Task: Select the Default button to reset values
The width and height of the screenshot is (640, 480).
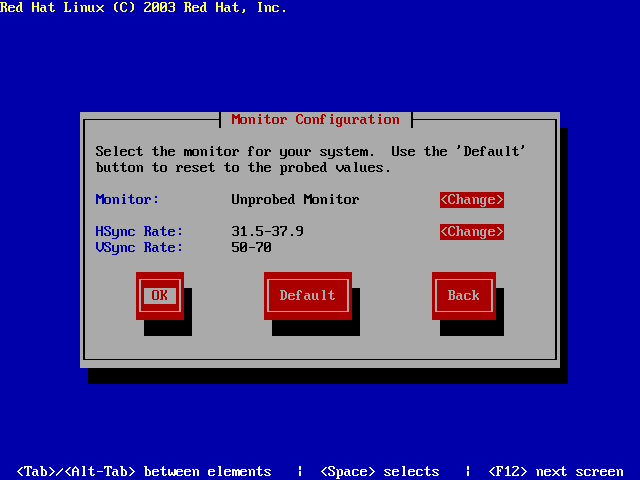Action: (308, 296)
